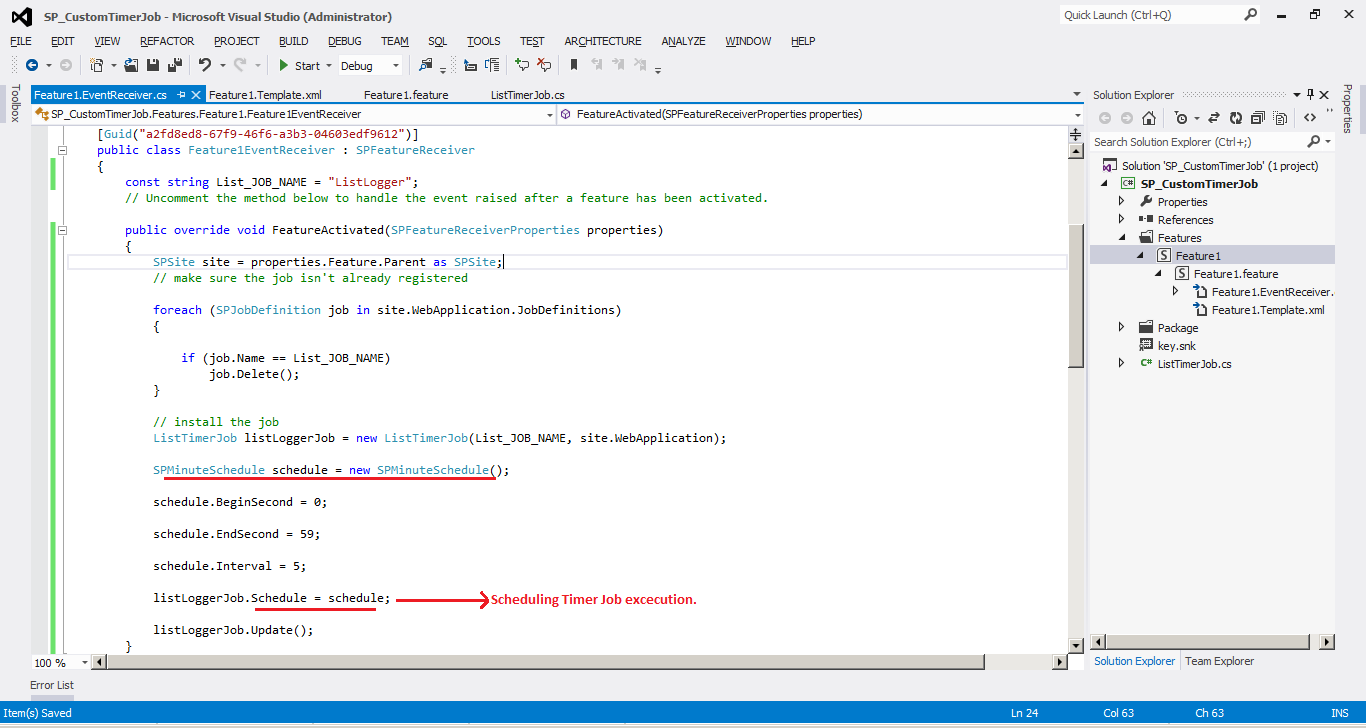Expand the Package folder node
Screen dimensions: 1366x728
click(1121, 328)
